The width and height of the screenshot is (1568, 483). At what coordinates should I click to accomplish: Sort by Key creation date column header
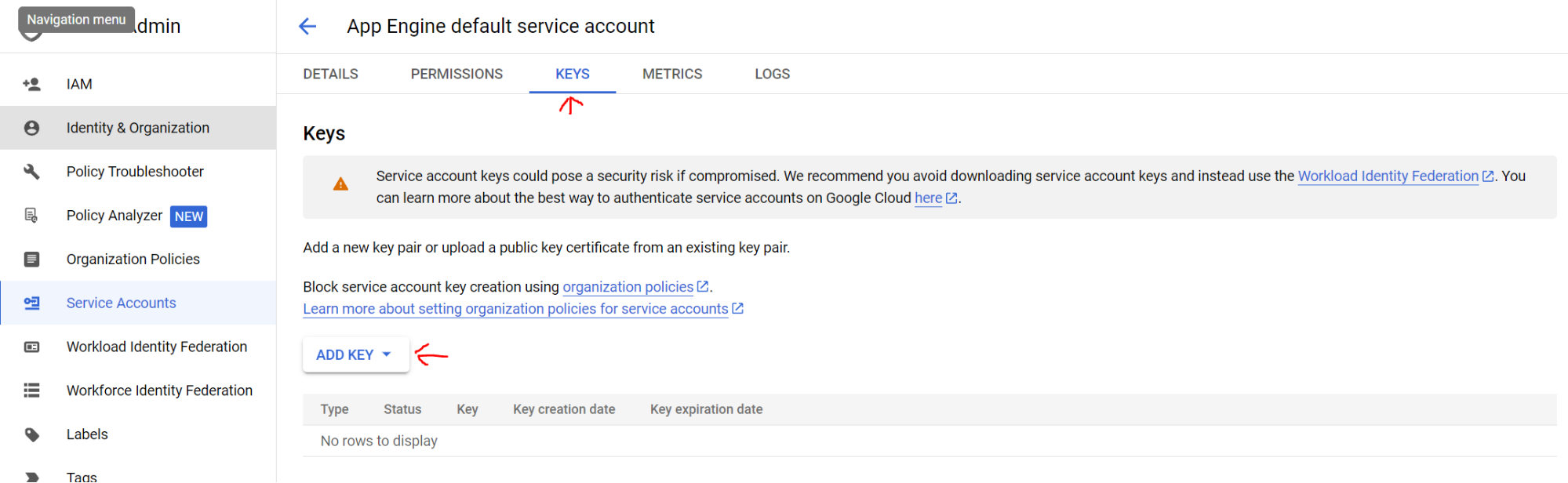tap(564, 409)
